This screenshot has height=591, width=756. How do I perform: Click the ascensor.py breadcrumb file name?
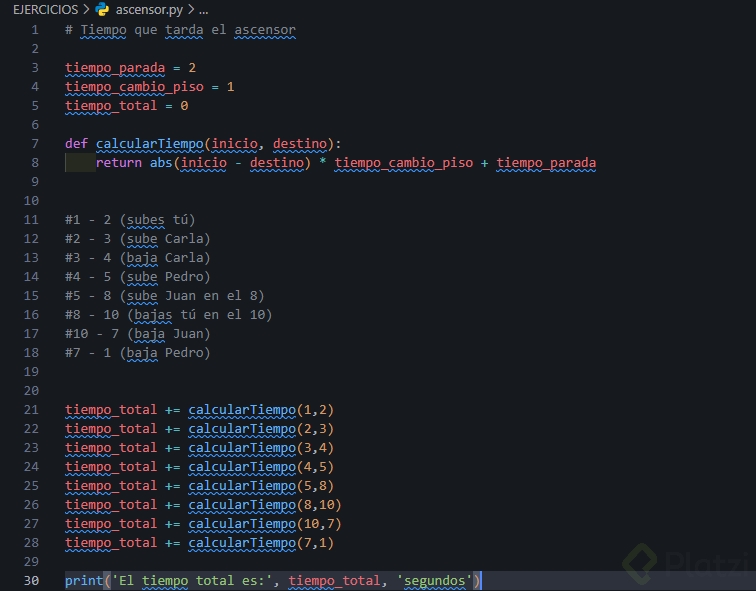coord(149,9)
